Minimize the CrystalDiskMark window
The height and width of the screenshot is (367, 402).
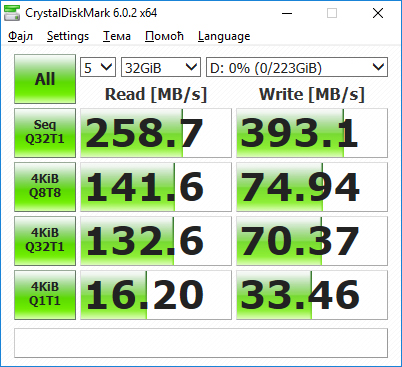pyautogui.click(x=287, y=13)
